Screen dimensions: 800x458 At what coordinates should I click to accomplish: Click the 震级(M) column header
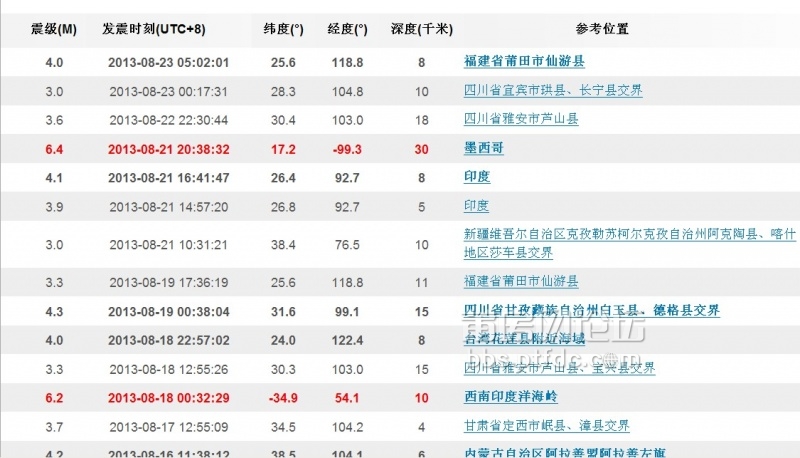coord(54,29)
